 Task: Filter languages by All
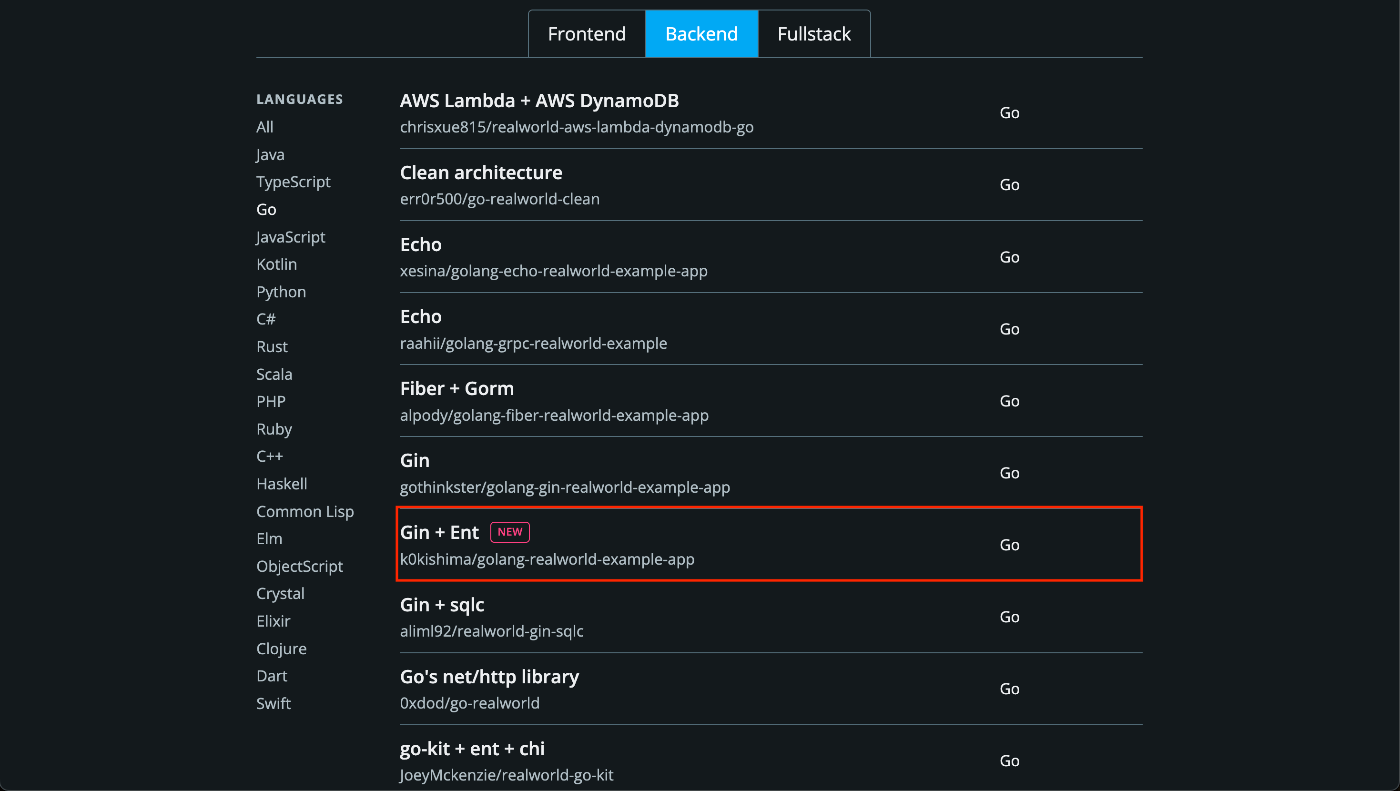tap(265, 127)
